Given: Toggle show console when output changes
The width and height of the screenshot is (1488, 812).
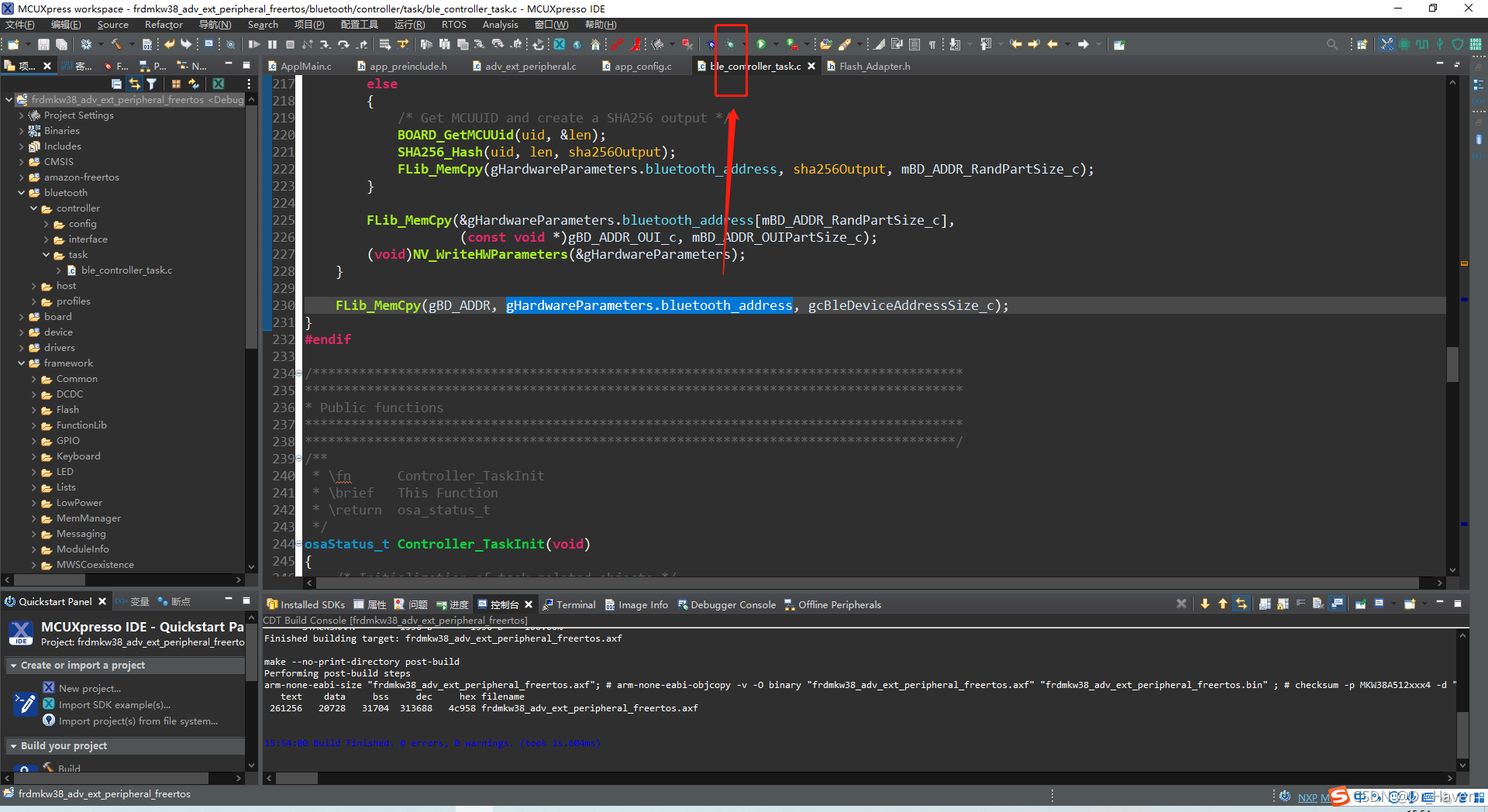Looking at the screenshot, I should (x=1337, y=604).
